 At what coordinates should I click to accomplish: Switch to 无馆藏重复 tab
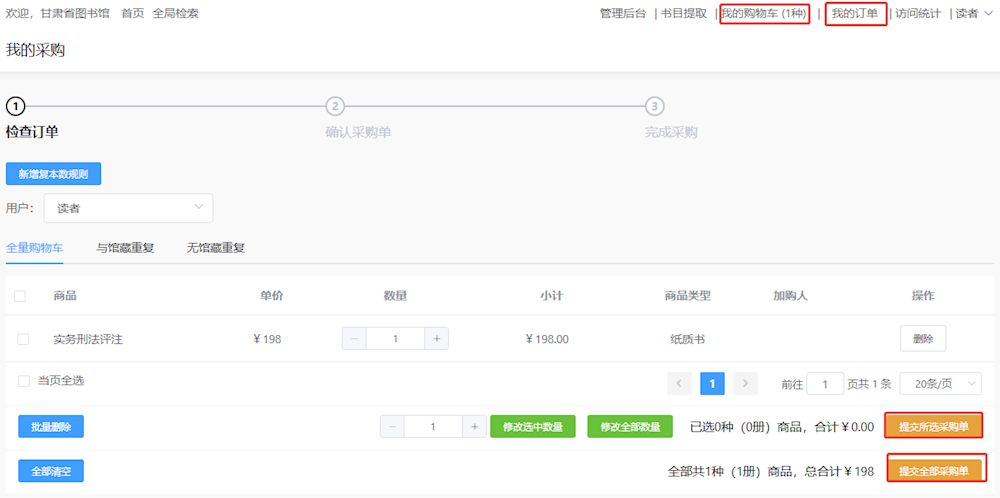216,248
